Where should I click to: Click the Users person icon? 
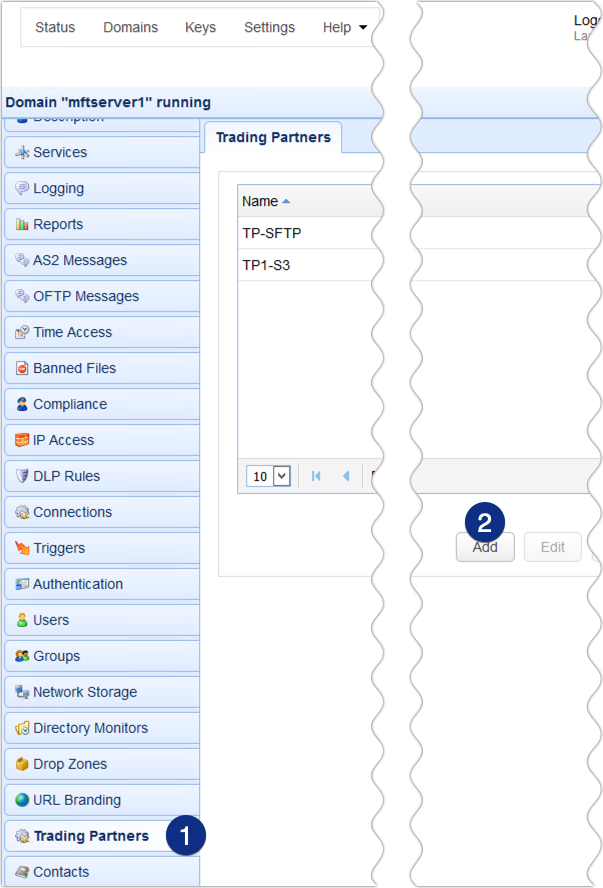coord(22,621)
